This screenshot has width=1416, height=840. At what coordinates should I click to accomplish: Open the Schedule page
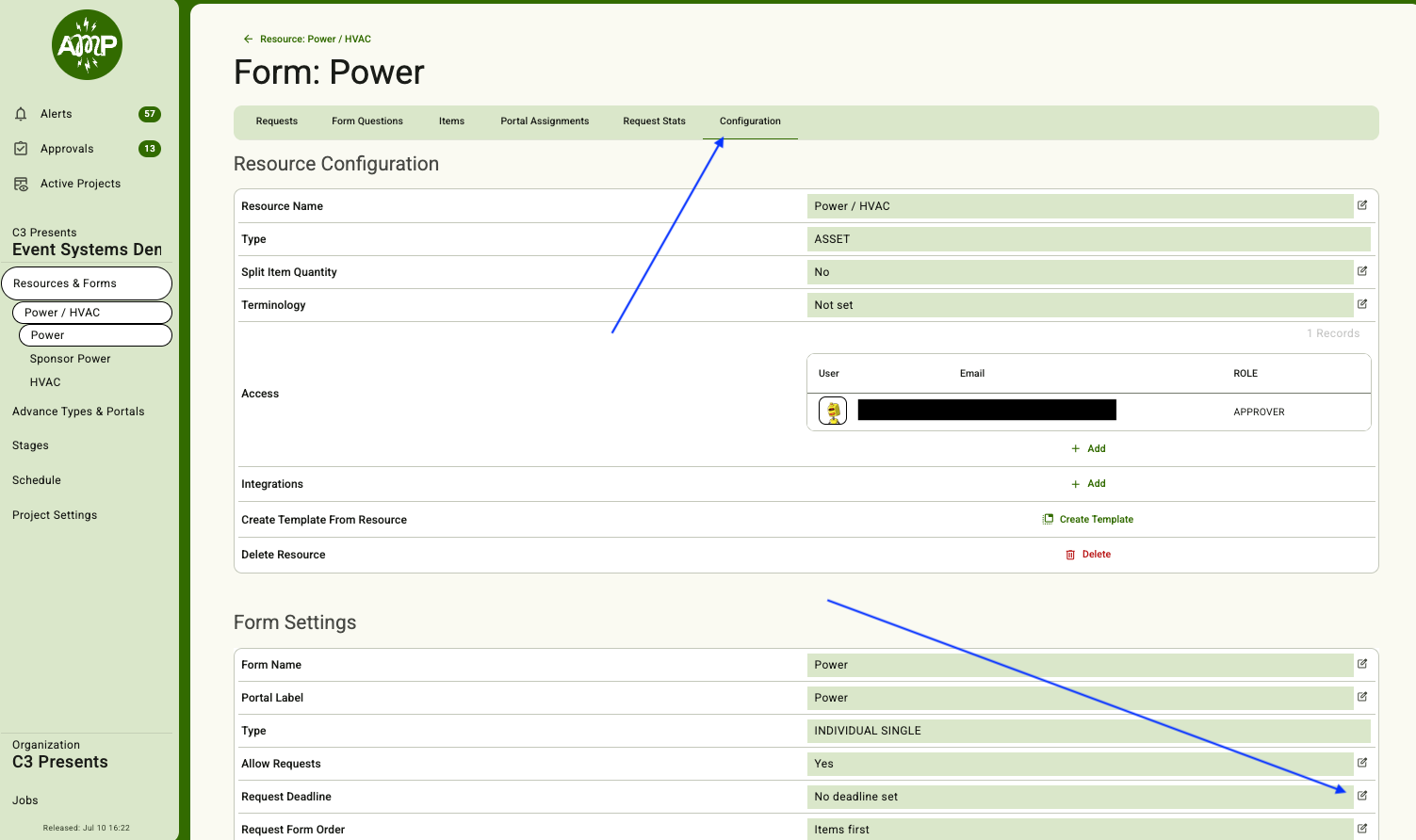(x=37, y=480)
